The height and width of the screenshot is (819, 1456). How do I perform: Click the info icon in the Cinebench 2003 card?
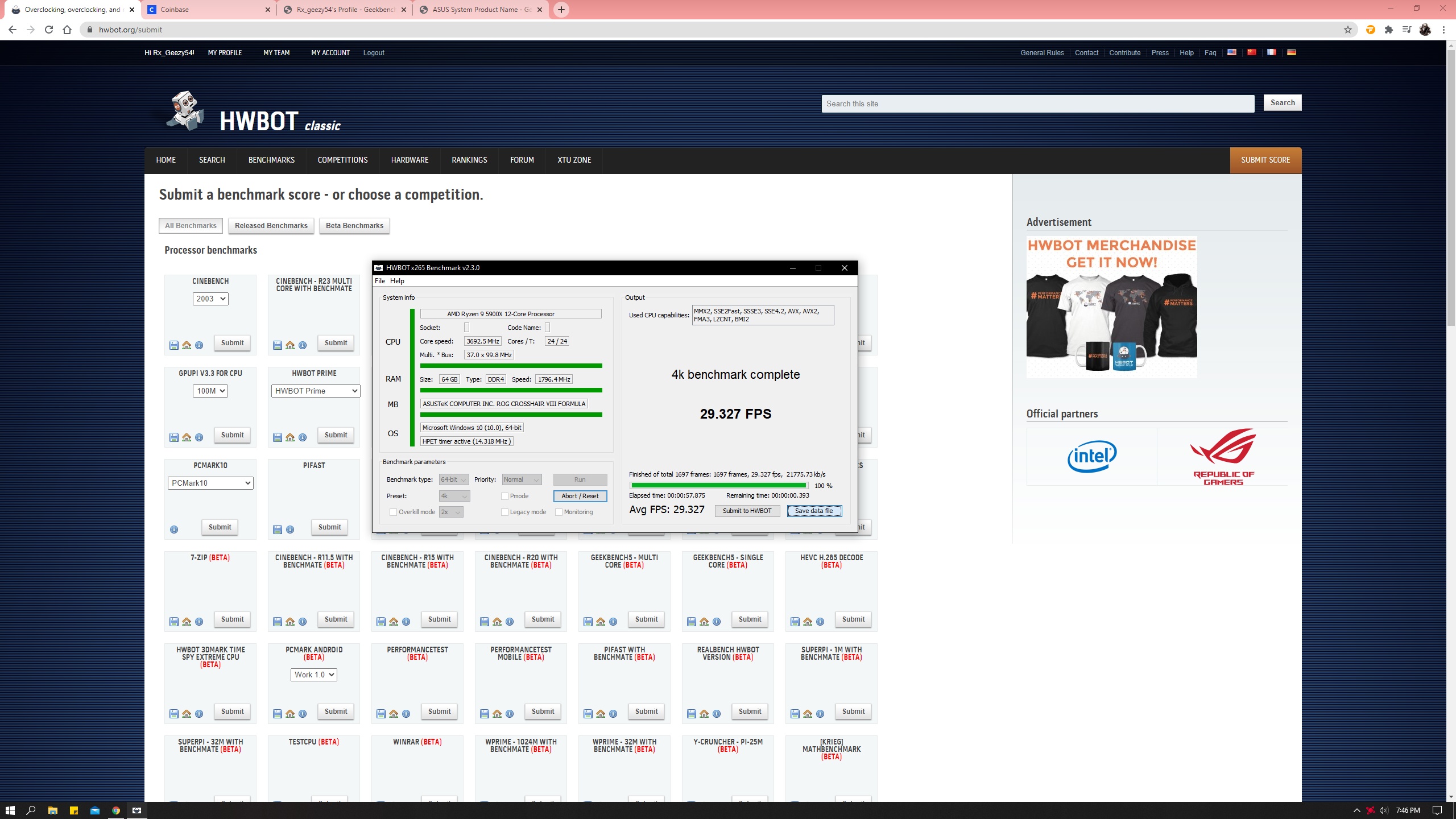click(199, 345)
